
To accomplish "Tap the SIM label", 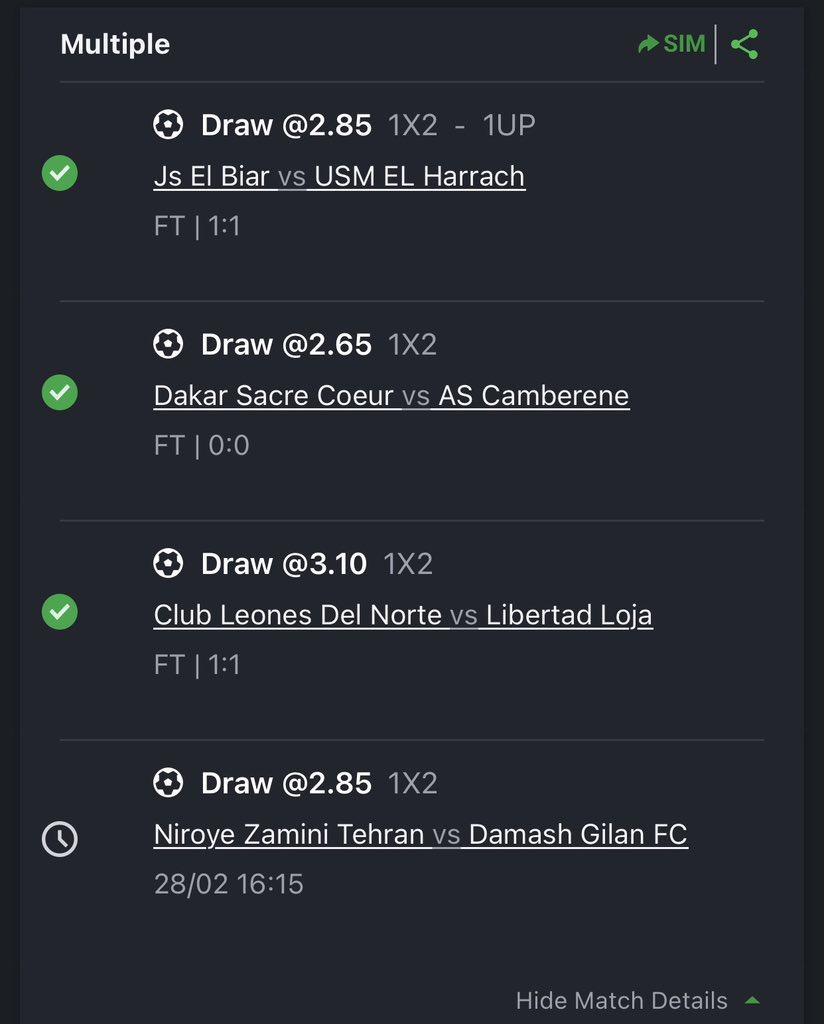I will (x=684, y=44).
